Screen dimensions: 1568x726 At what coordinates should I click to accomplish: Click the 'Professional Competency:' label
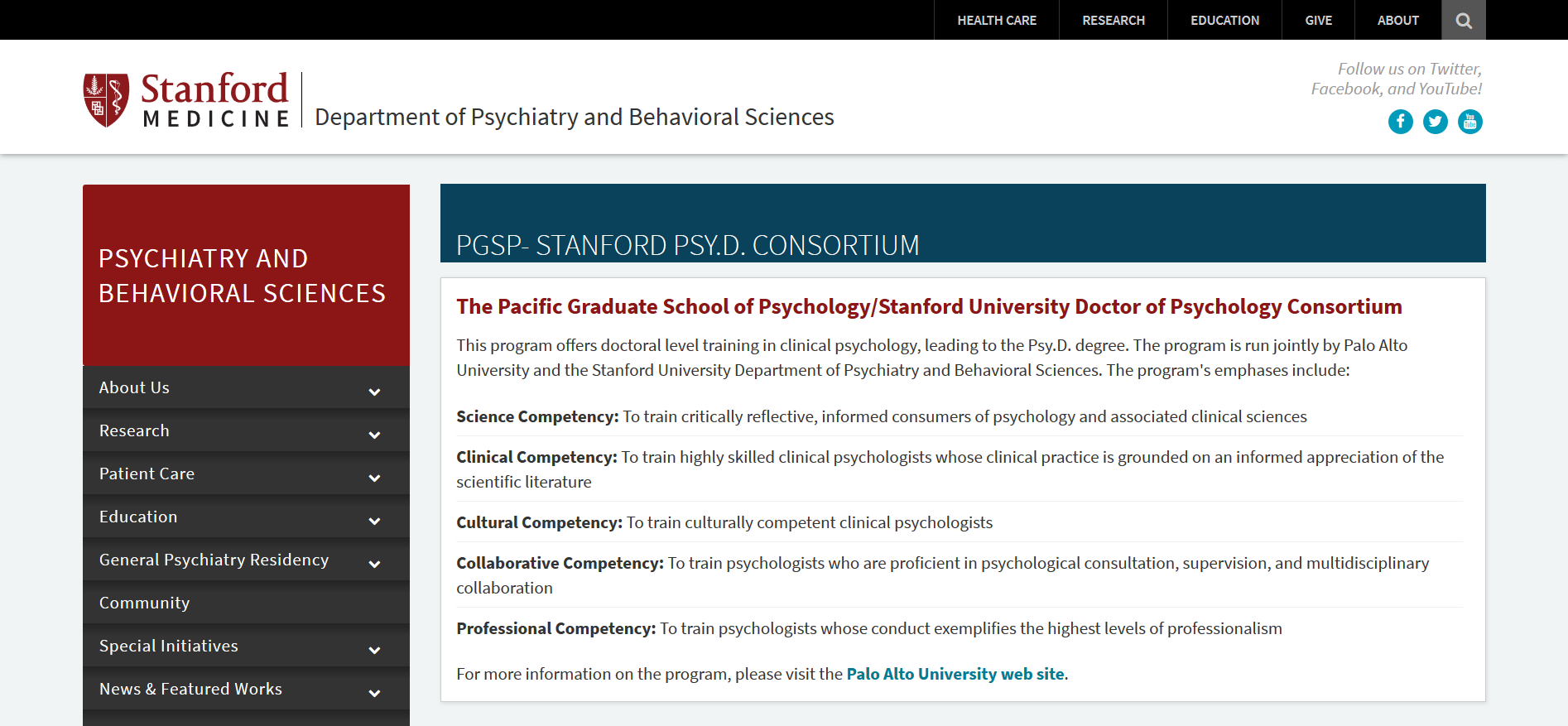click(x=556, y=628)
